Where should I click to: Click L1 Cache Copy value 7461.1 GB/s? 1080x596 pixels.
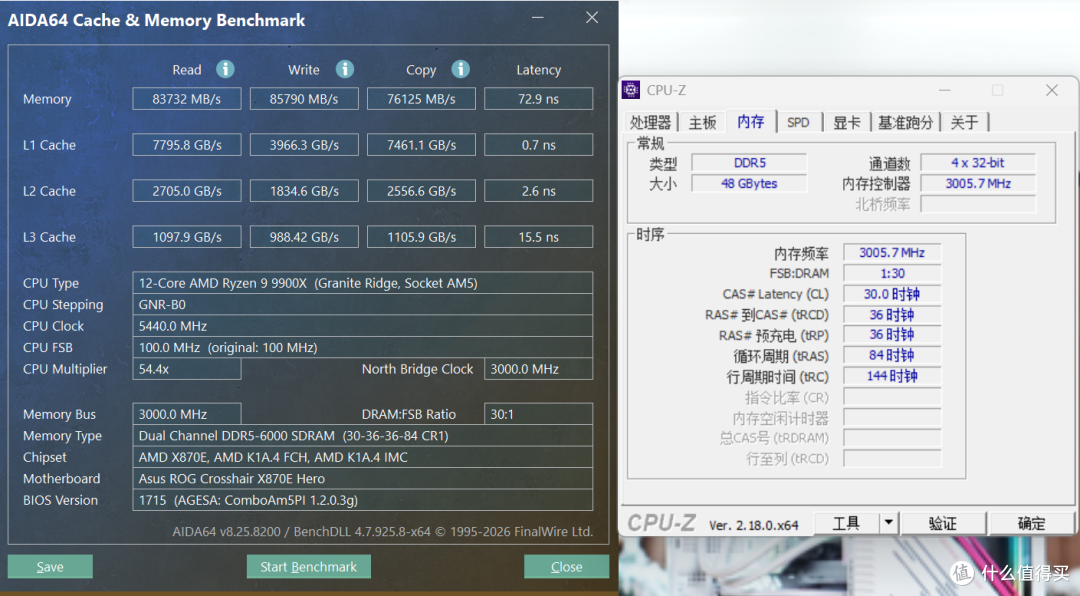[421, 145]
